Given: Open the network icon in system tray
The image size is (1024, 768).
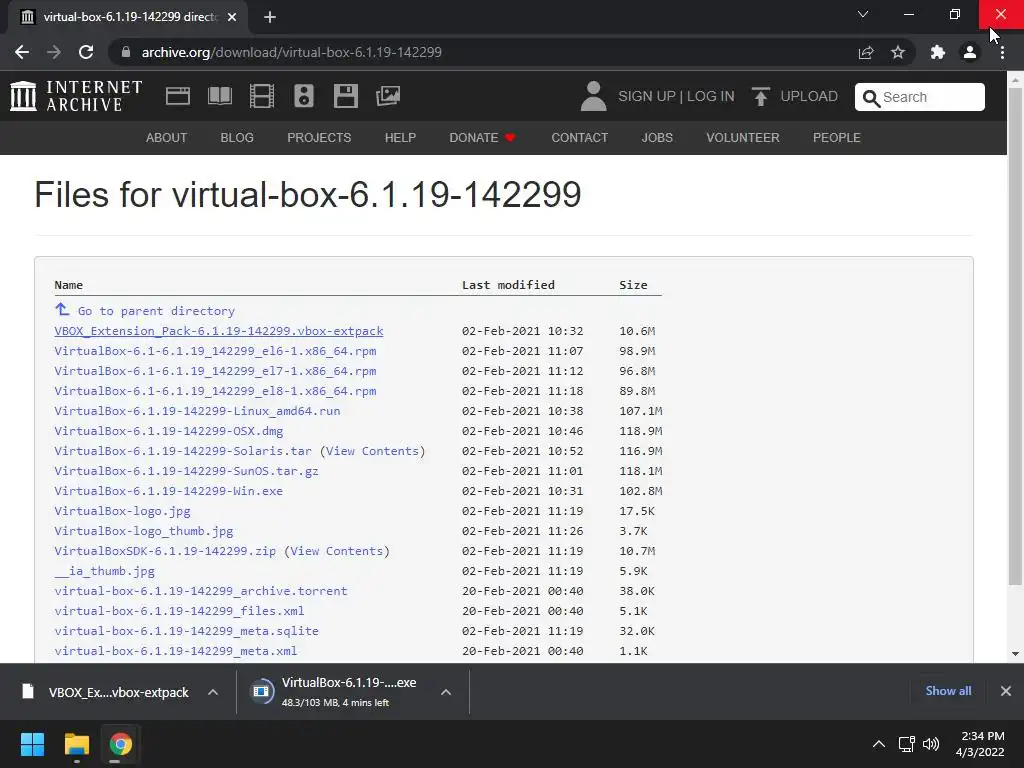Looking at the screenshot, I should pyautogui.click(x=906, y=744).
